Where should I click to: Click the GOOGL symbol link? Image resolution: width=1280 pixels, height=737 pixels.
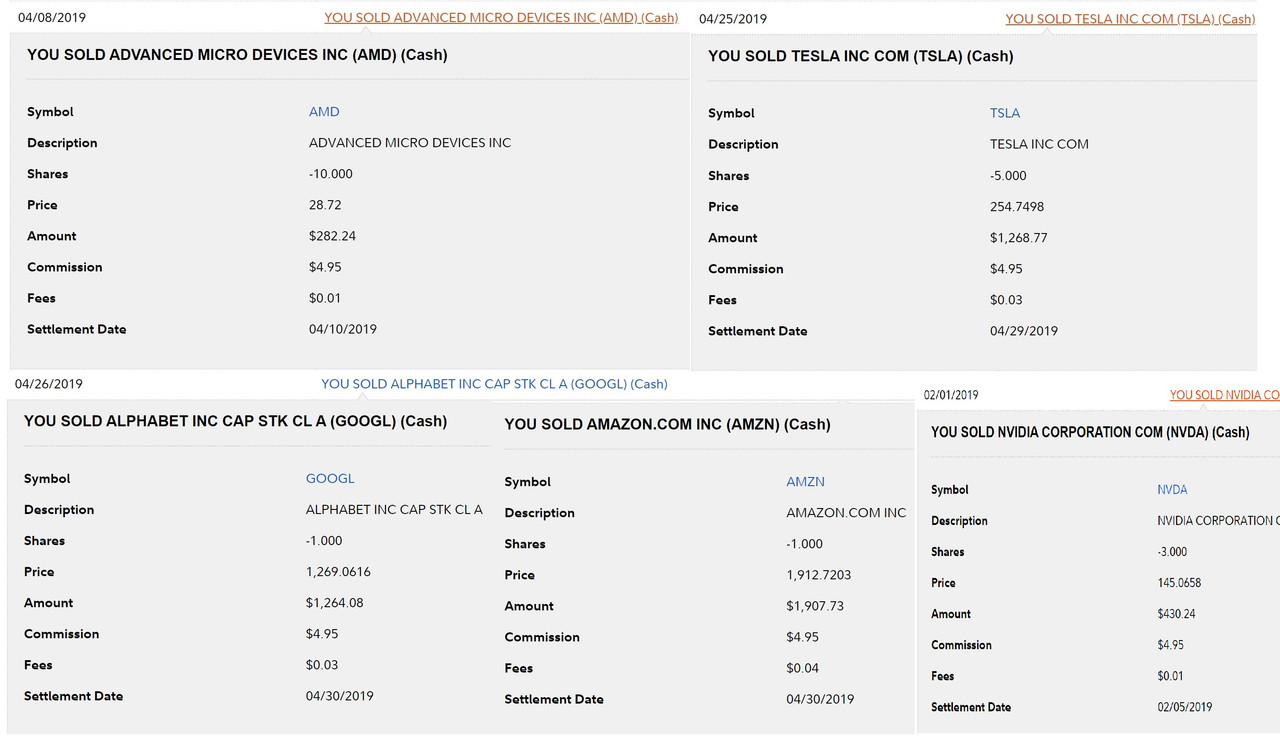click(x=330, y=479)
